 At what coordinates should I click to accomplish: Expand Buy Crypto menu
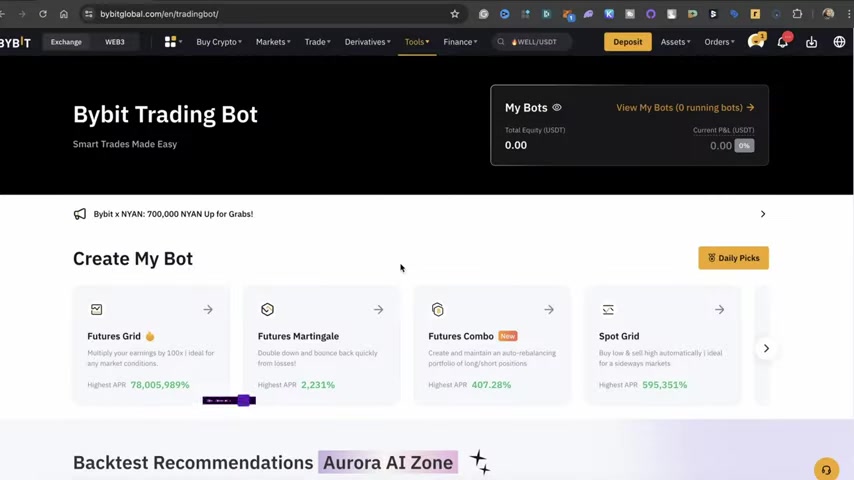[x=219, y=42]
